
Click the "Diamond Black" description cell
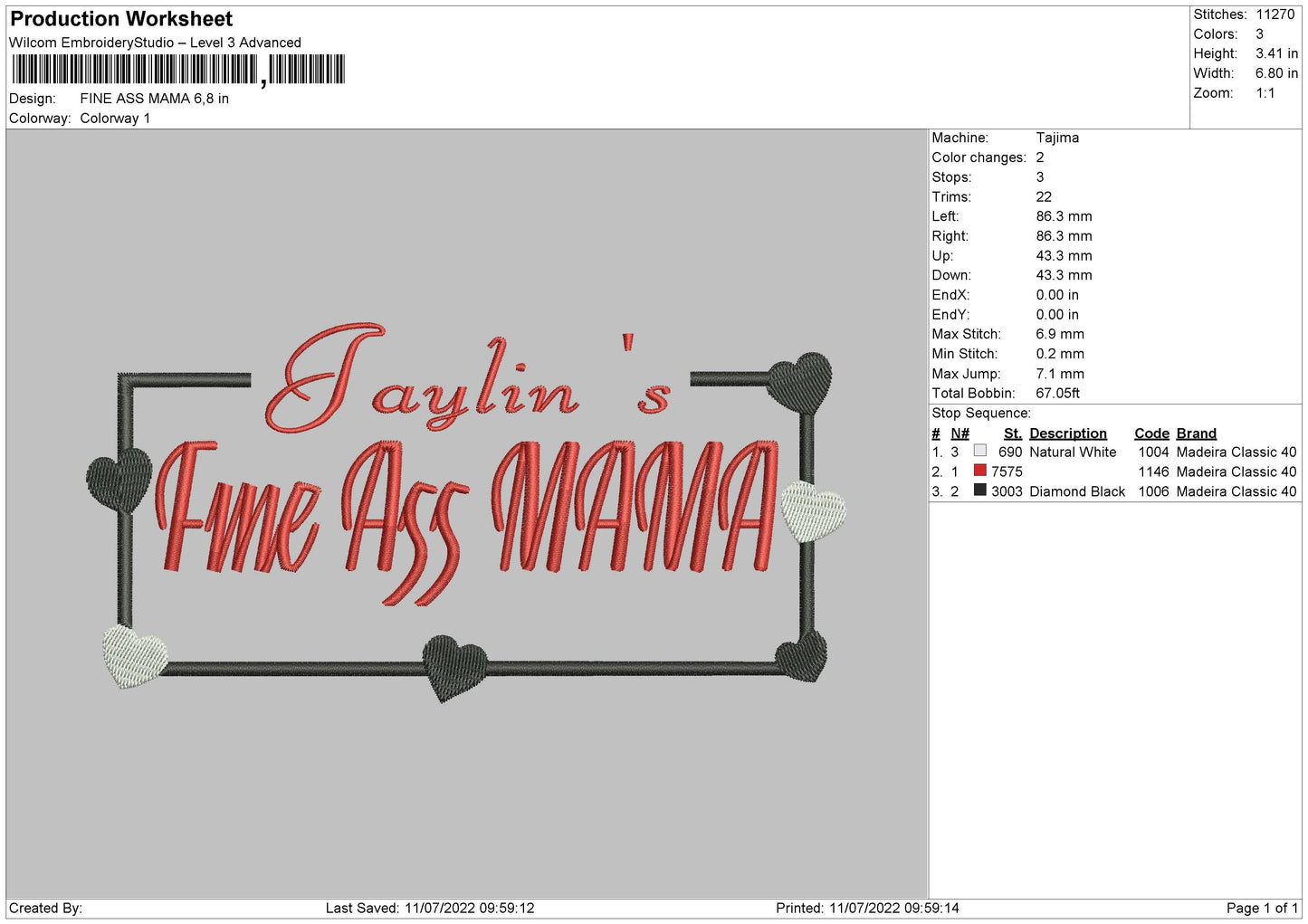(1077, 491)
